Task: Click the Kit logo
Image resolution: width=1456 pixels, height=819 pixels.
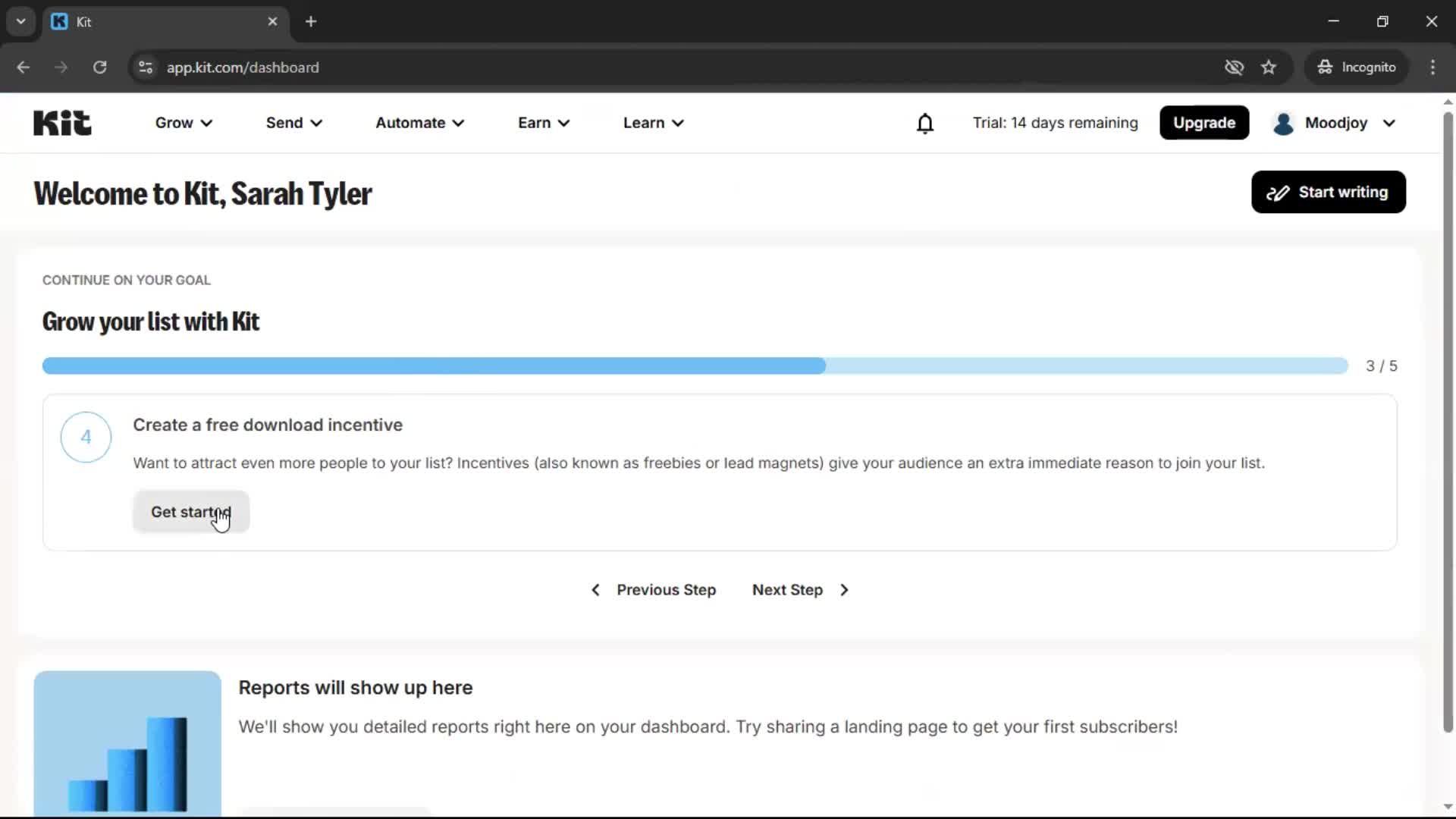Action: (61, 122)
